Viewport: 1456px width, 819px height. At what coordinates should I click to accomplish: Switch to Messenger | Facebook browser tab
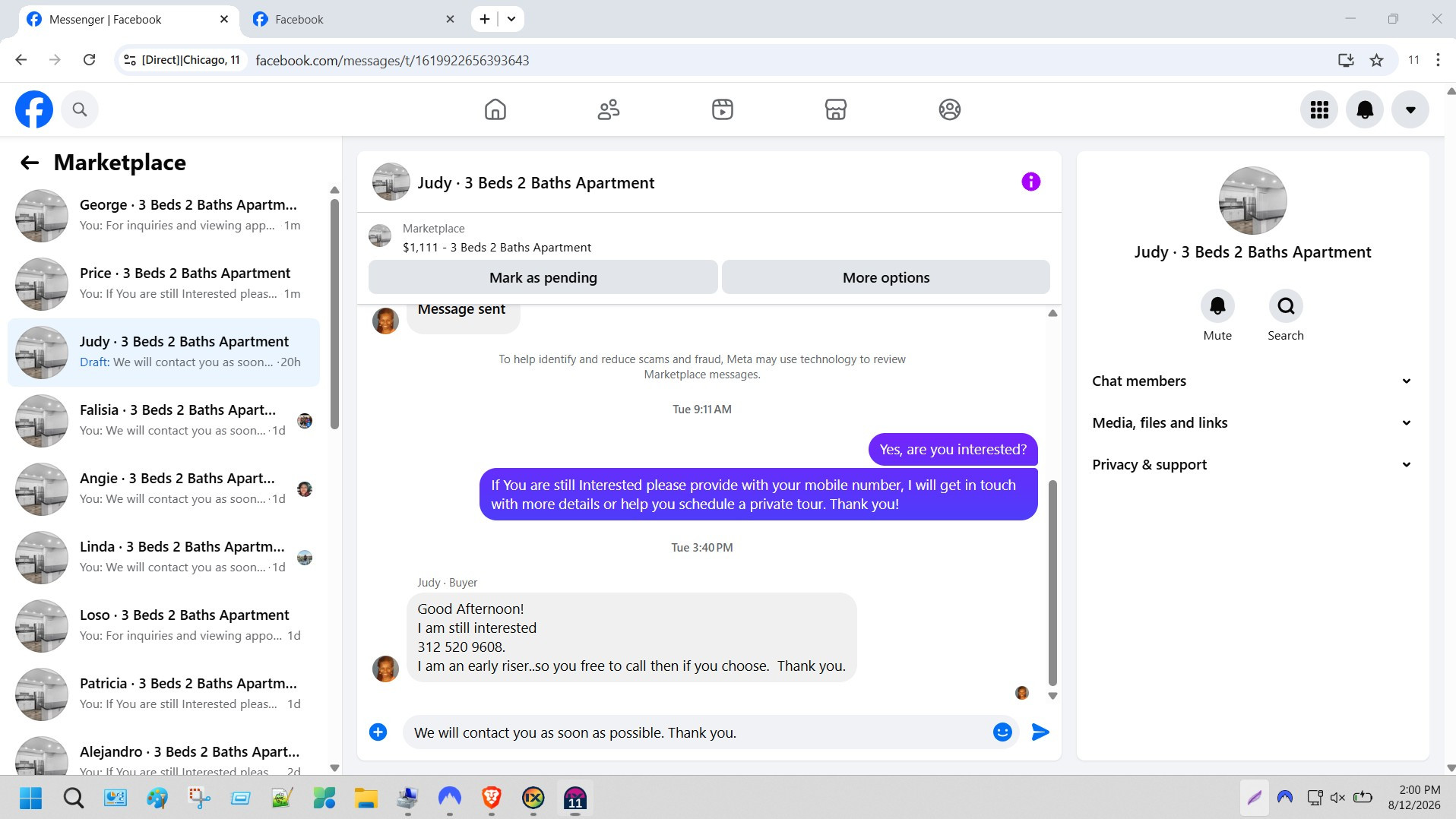[128, 20]
